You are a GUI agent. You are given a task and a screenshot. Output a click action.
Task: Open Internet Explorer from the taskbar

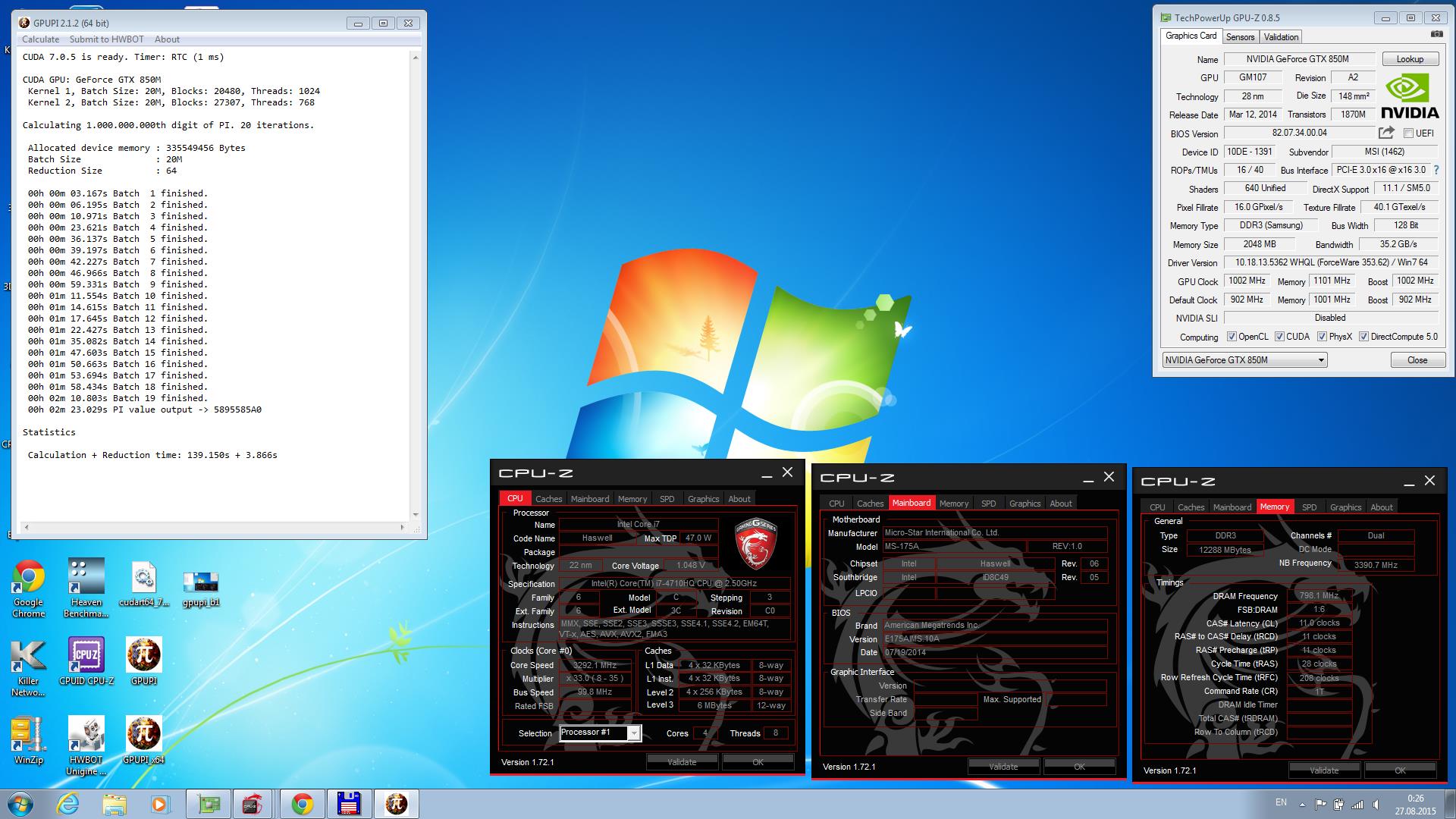click(x=68, y=804)
